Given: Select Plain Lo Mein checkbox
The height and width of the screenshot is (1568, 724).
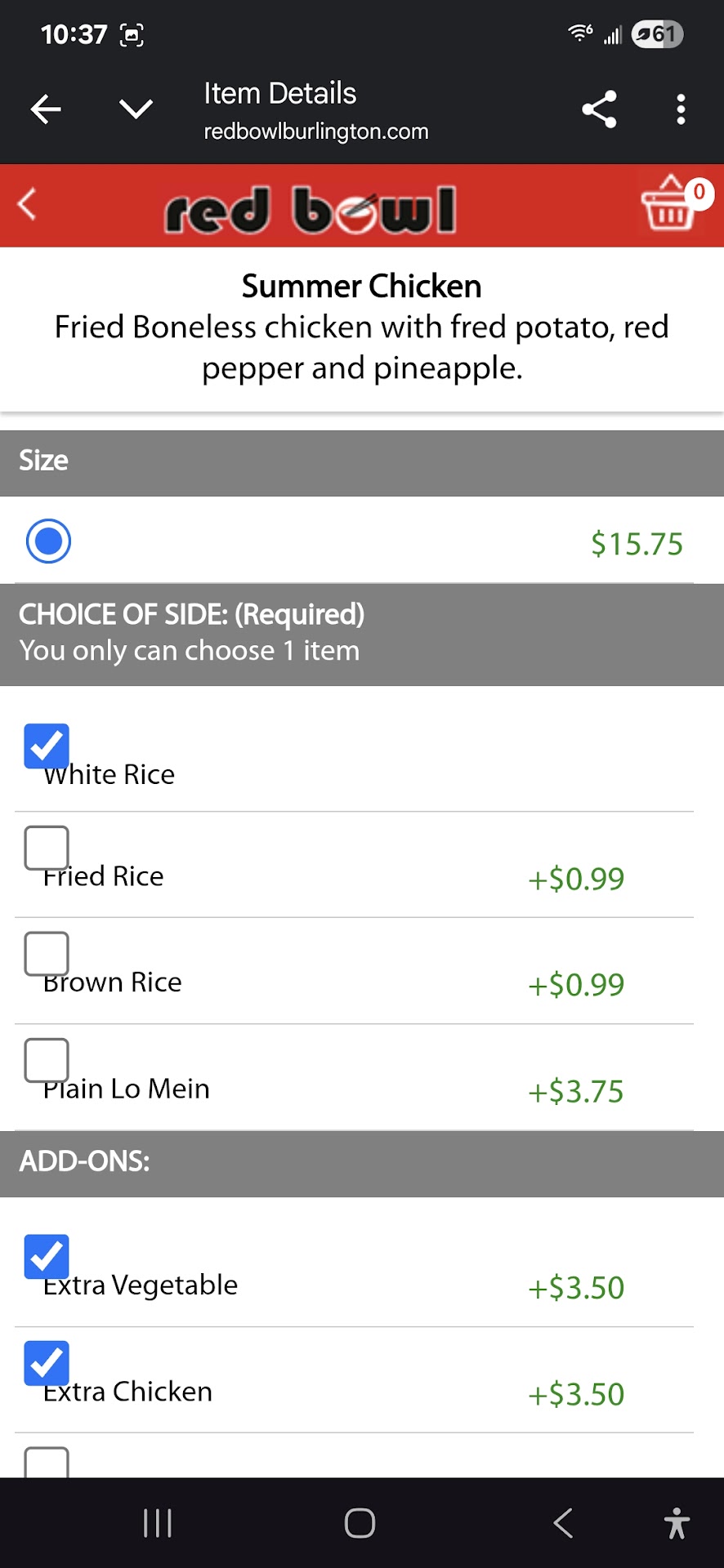Looking at the screenshot, I should (x=47, y=1060).
